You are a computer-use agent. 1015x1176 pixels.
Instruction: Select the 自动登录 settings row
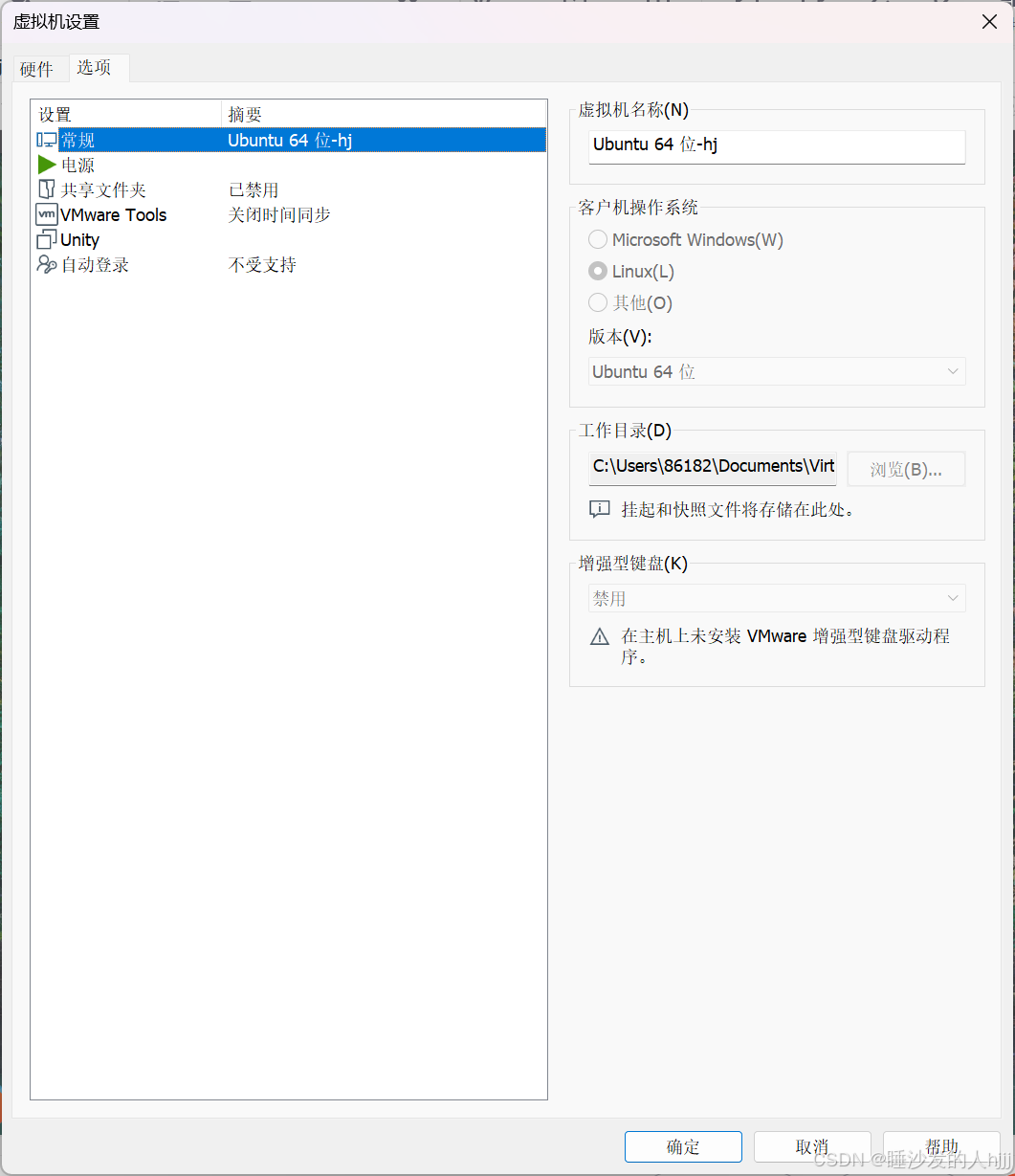(290, 265)
